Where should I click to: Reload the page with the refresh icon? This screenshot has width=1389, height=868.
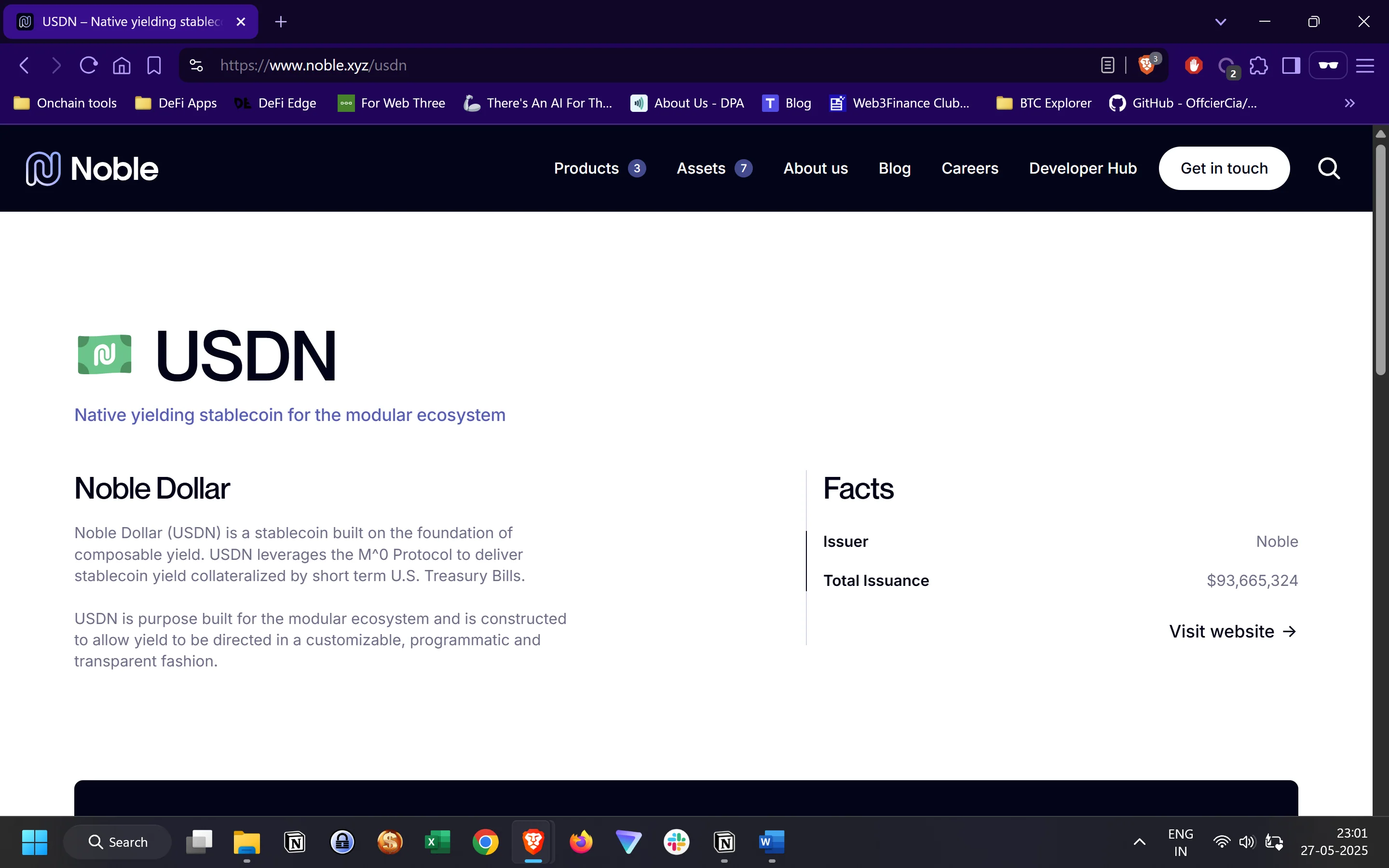pyautogui.click(x=88, y=66)
